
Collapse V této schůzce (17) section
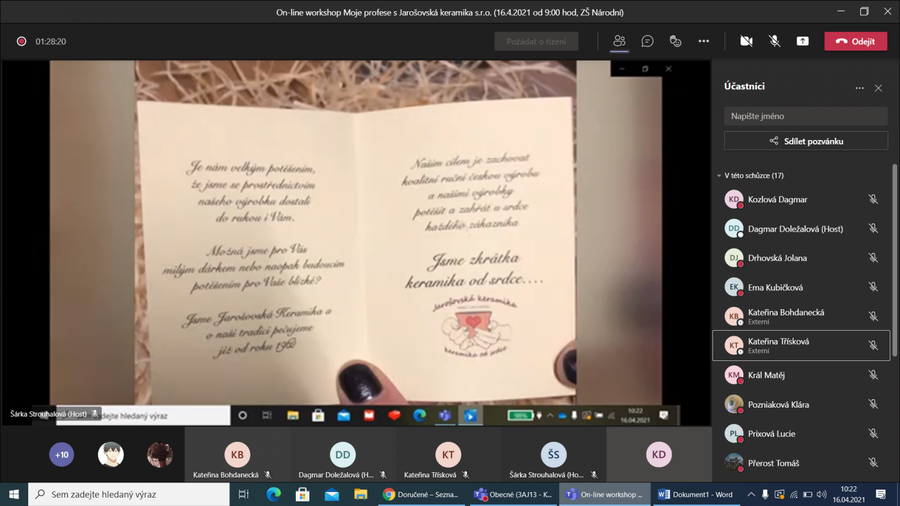[751, 176]
